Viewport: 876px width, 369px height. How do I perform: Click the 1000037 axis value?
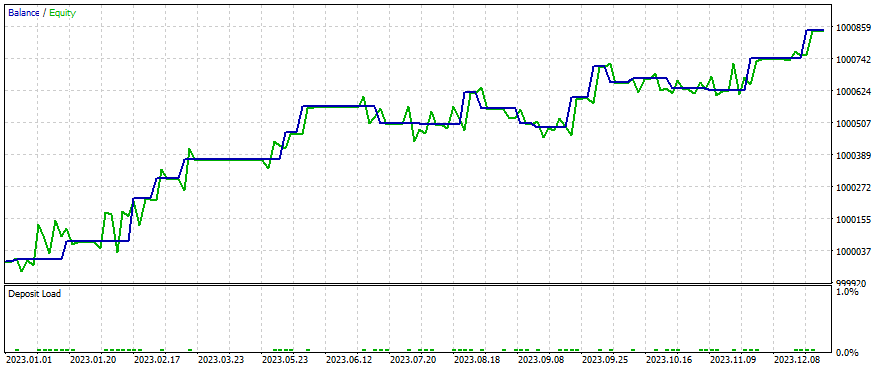853,251
